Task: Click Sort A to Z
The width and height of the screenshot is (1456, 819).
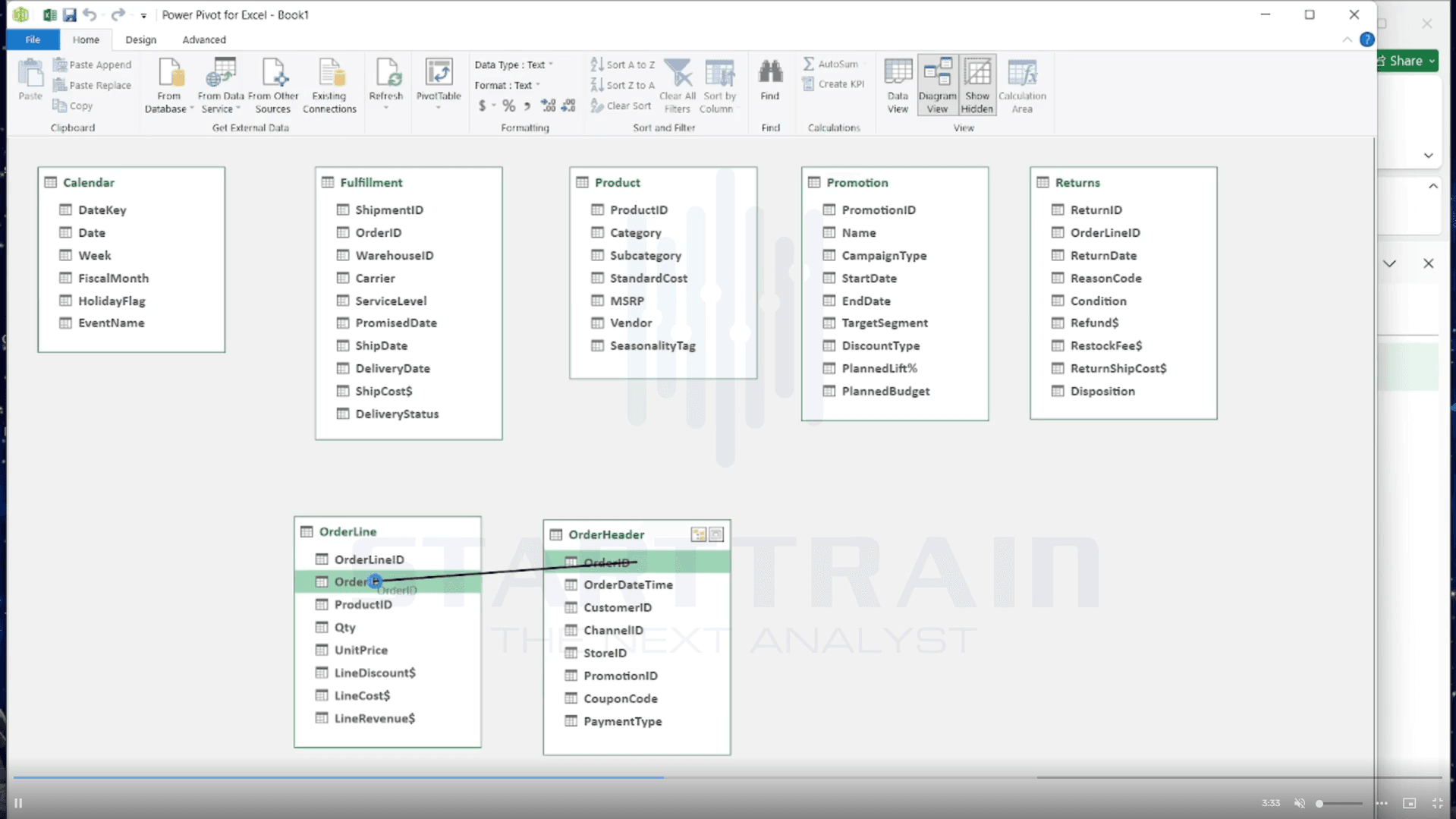Action: [x=623, y=65]
